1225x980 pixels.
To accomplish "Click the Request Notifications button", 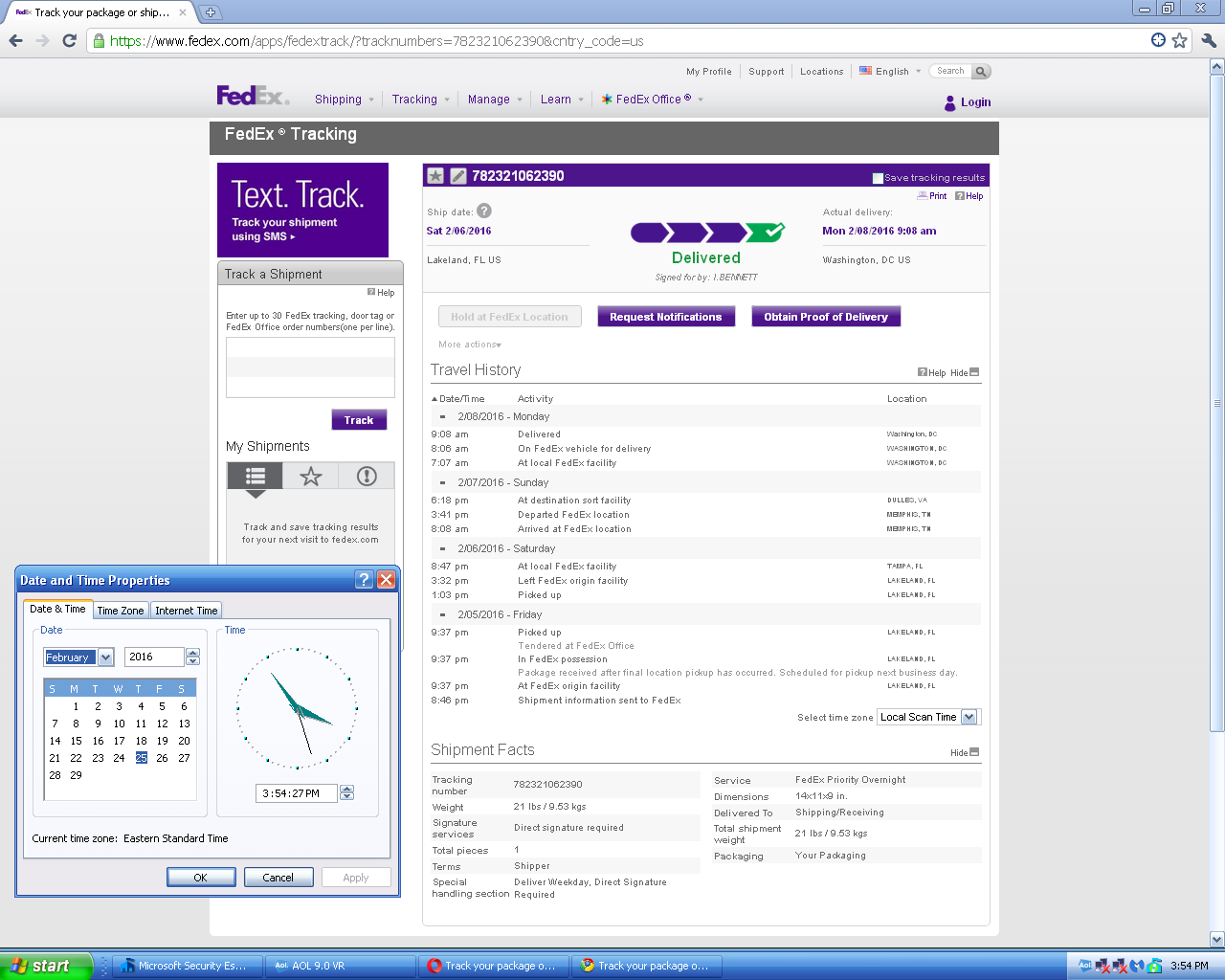I will coord(666,317).
